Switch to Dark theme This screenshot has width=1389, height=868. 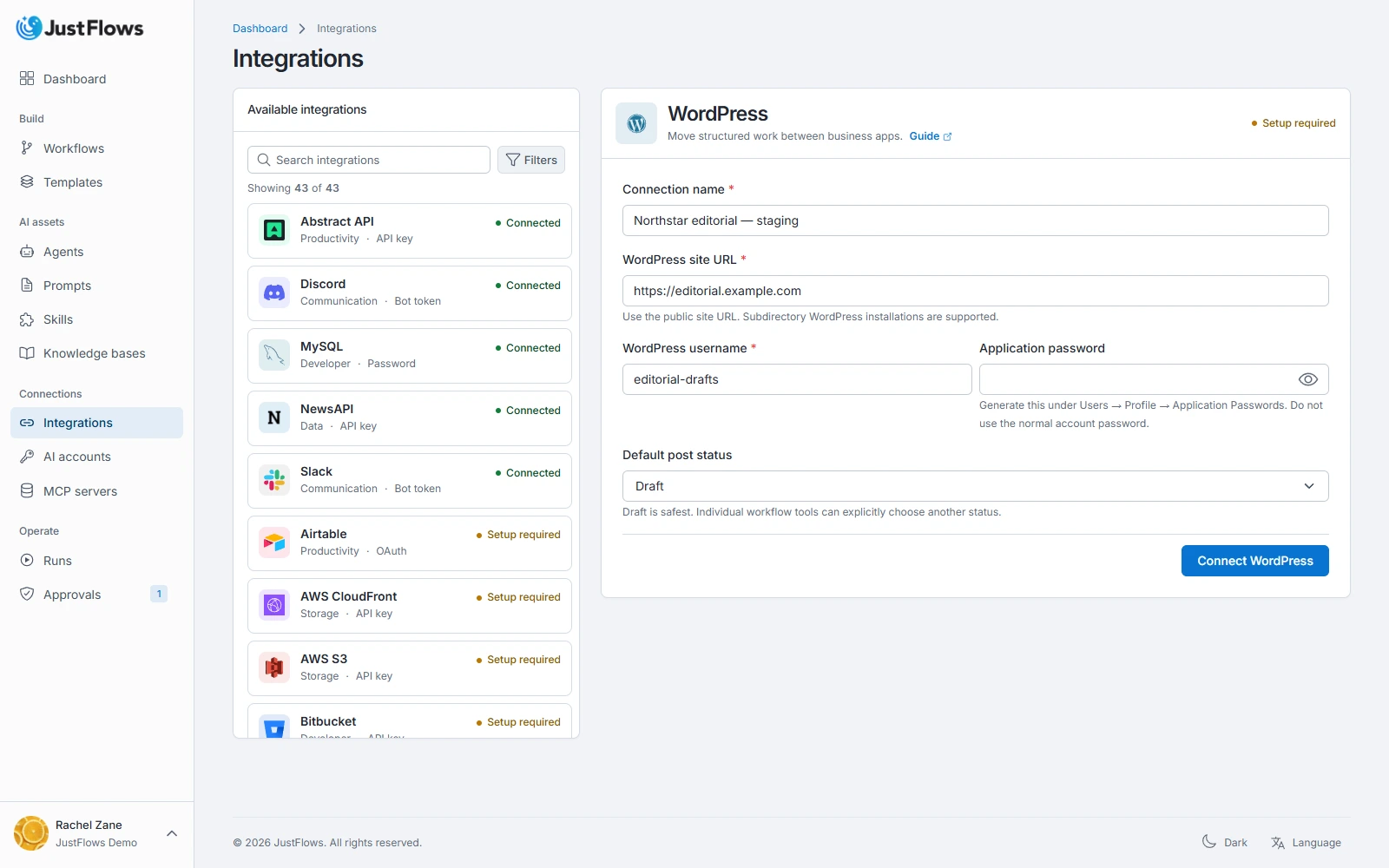[x=1224, y=842]
